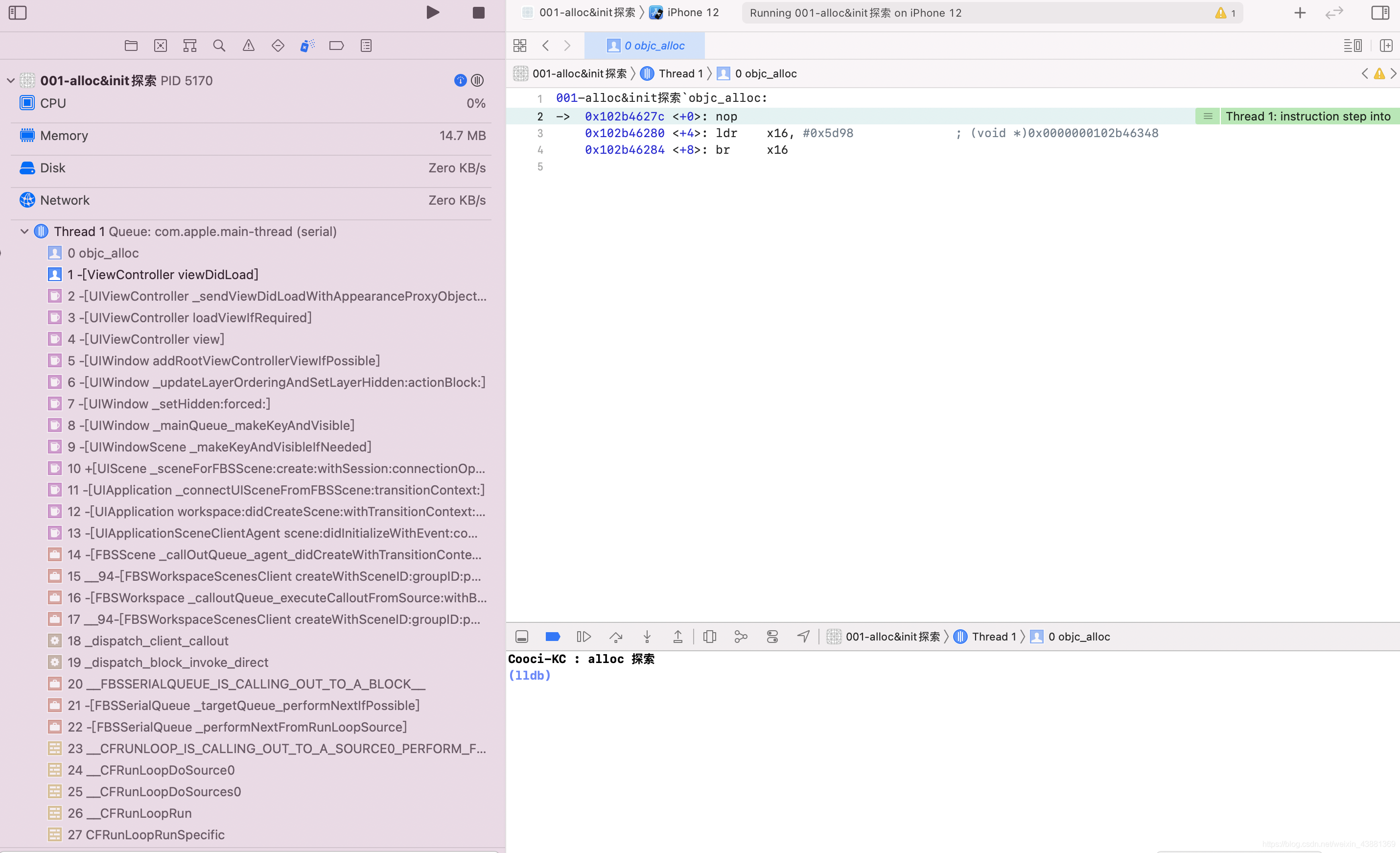This screenshot has height=853, width=1400.
Task: Toggle the inspector panel on the right
Action: [1379, 13]
